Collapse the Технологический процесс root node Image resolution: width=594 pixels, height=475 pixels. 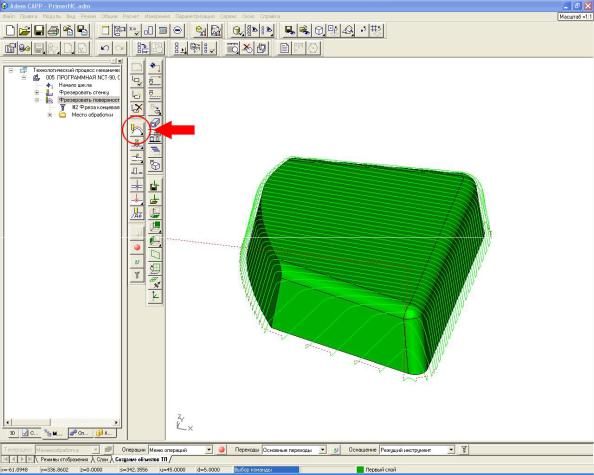11,70
